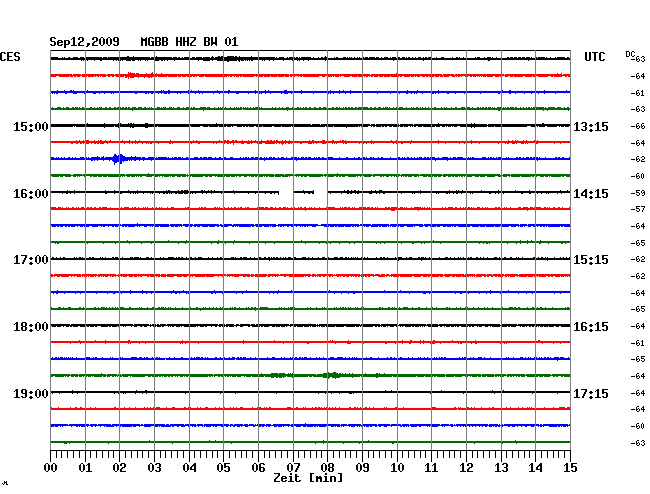Select the DC value -59
Screen dimensions: 650x494
[638, 193]
